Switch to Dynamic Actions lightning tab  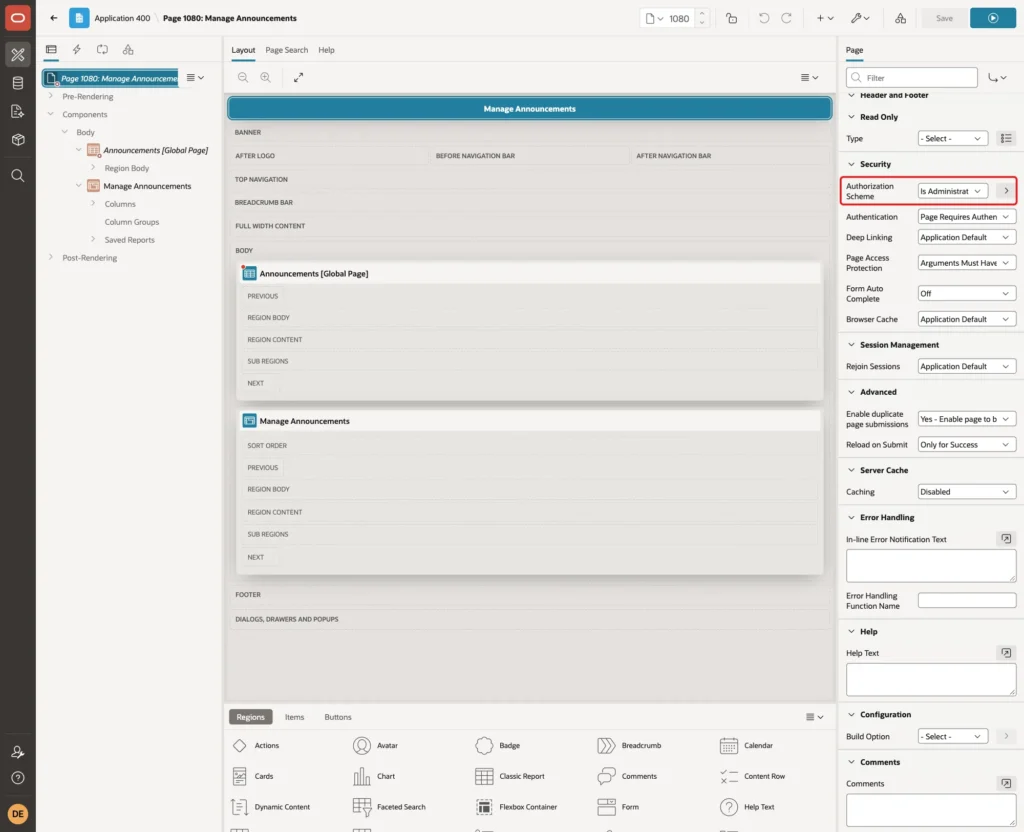pyautogui.click(x=76, y=50)
